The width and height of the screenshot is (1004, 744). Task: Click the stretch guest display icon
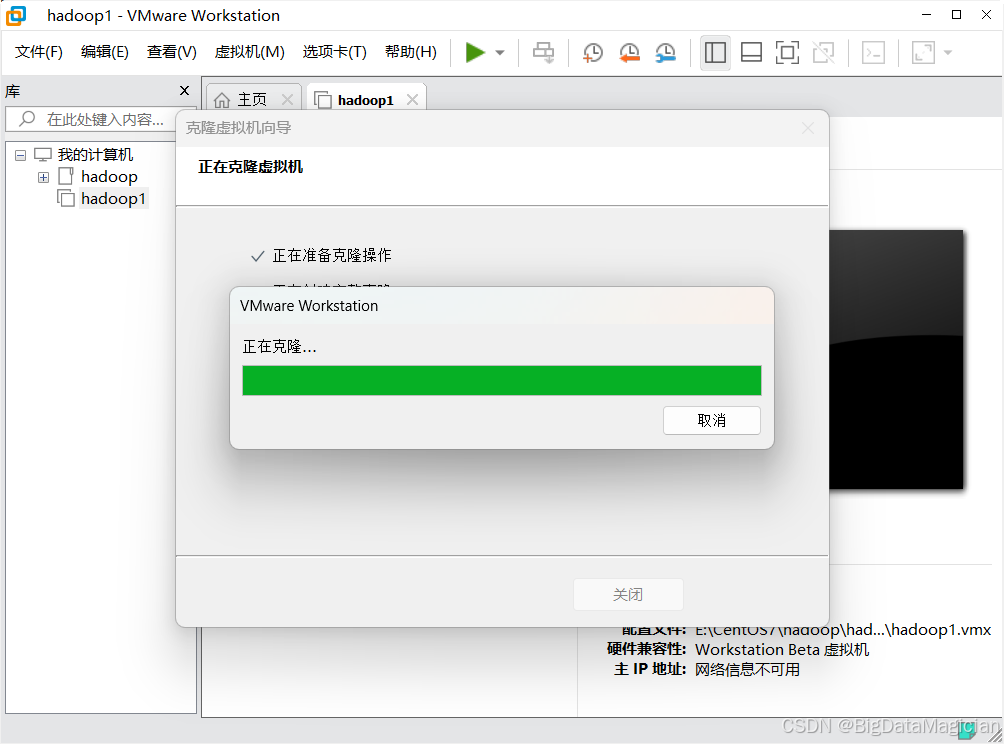923,53
